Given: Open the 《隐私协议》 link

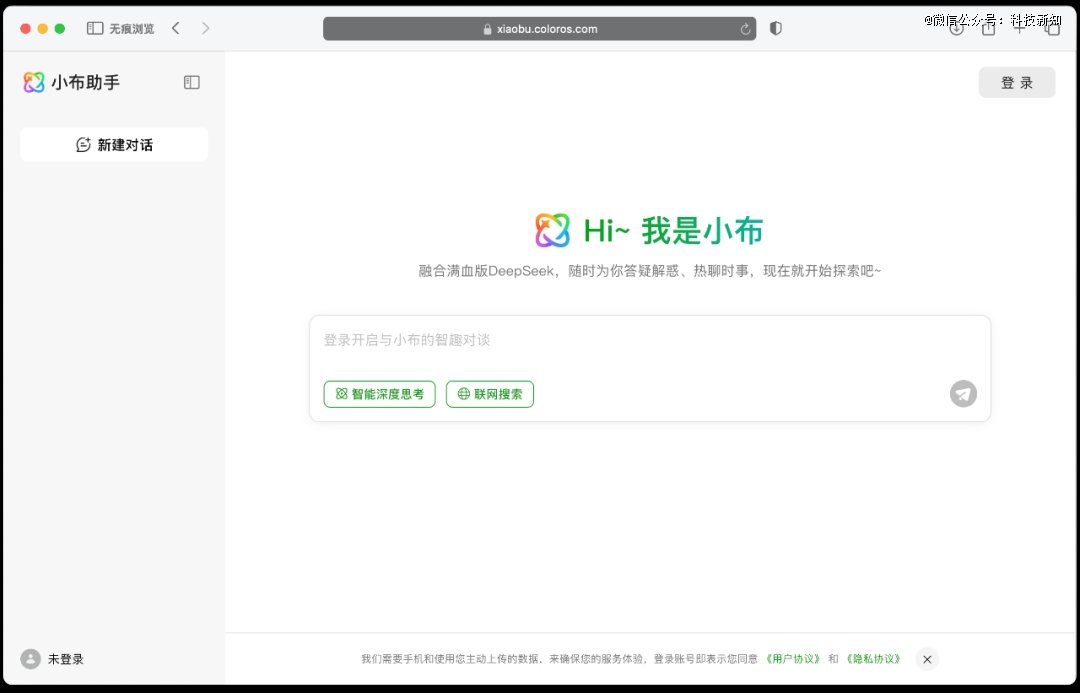Looking at the screenshot, I should point(873,659).
